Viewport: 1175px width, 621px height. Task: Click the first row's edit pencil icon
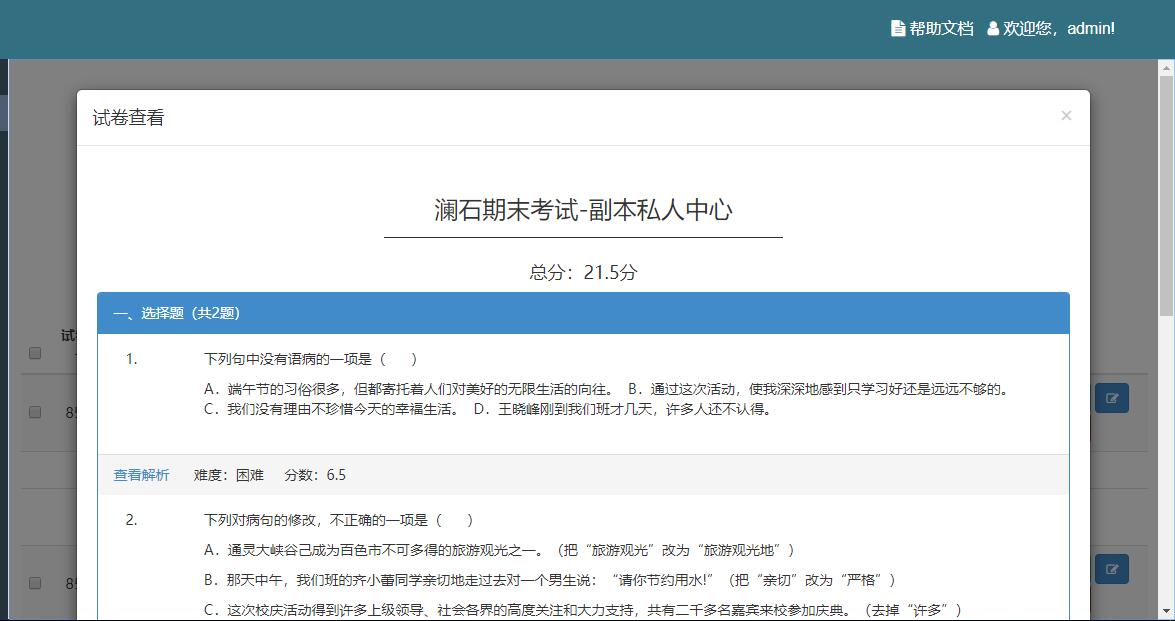click(x=1111, y=399)
